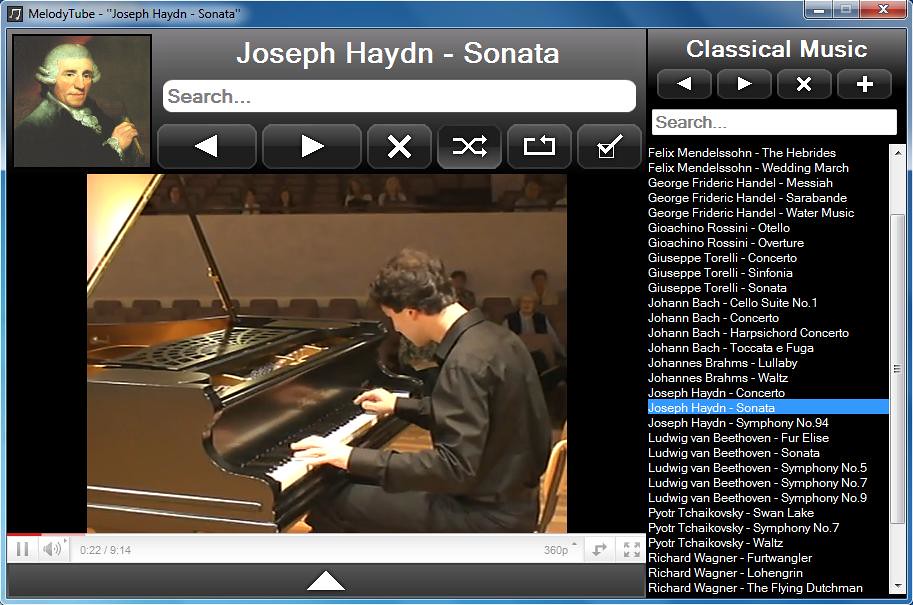Click the video progress bar
913x605 pixels.
tap(326, 534)
